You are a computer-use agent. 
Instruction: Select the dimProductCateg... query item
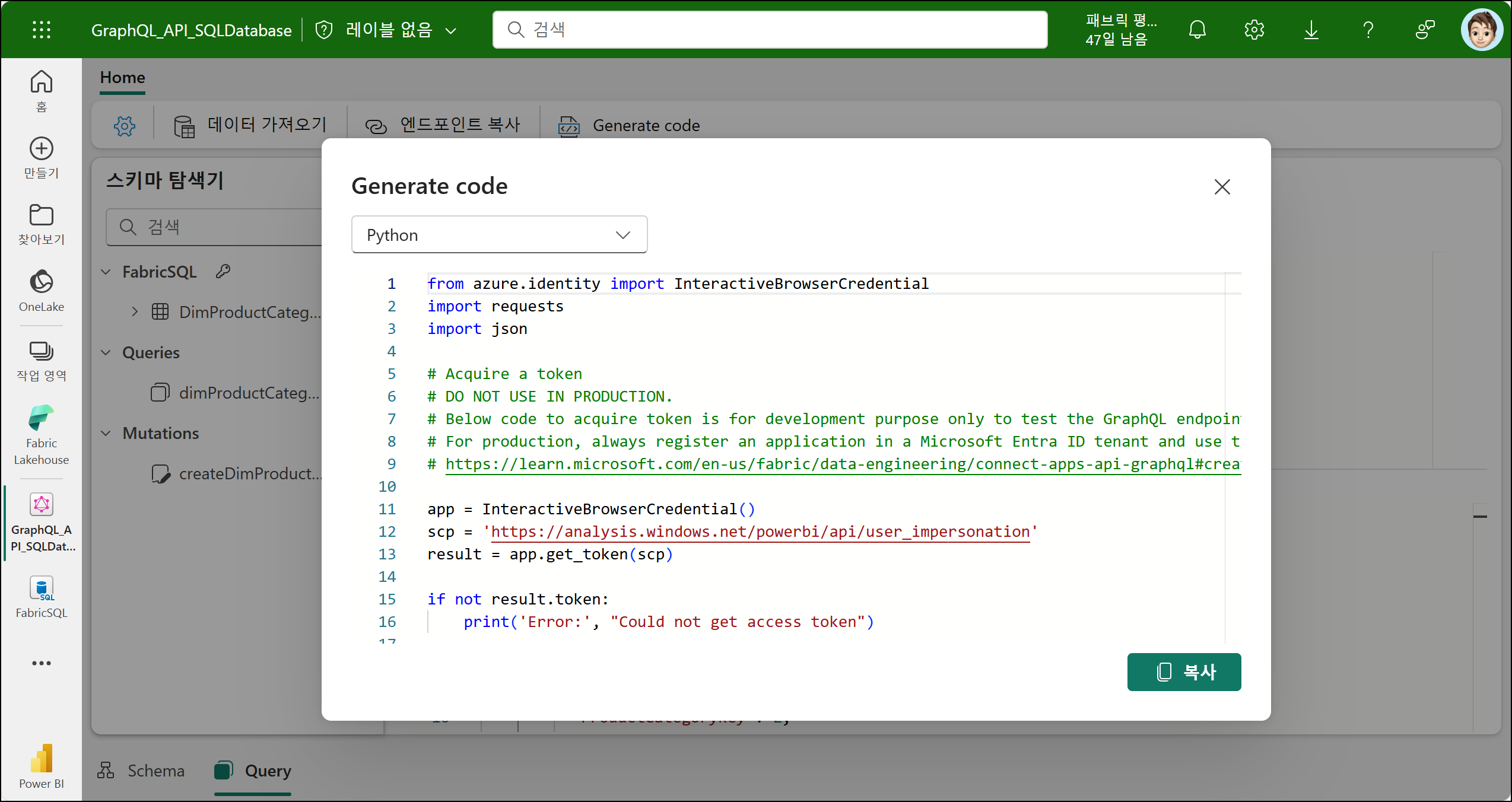pyautogui.click(x=236, y=393)
